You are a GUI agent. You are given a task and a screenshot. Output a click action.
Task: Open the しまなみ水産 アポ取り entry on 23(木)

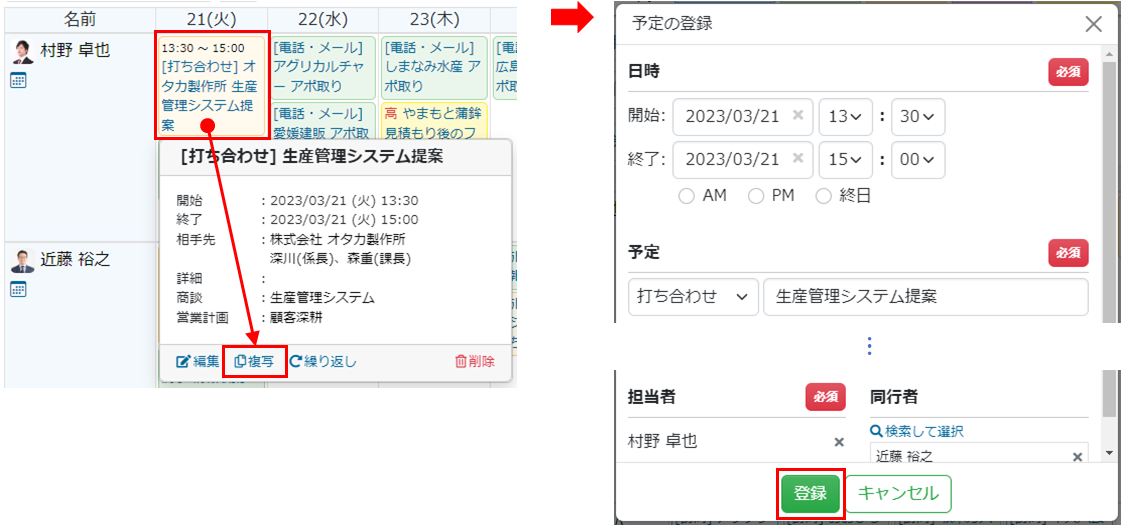434,68
